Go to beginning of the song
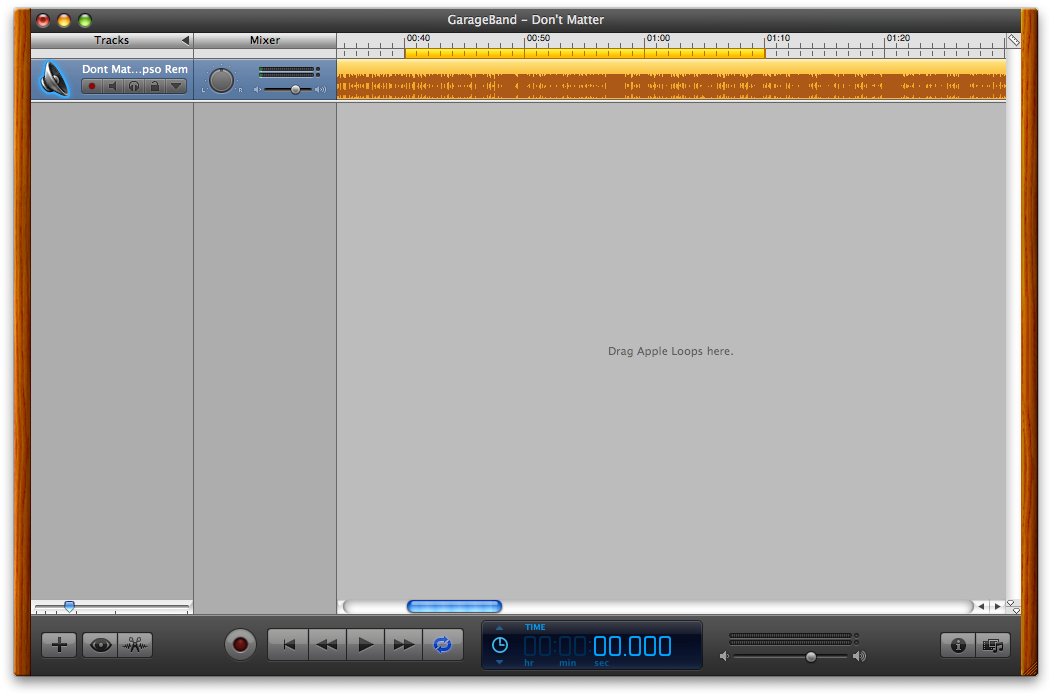The width and height of the screenshot is (1052, 696). click(x=288, y=645)
